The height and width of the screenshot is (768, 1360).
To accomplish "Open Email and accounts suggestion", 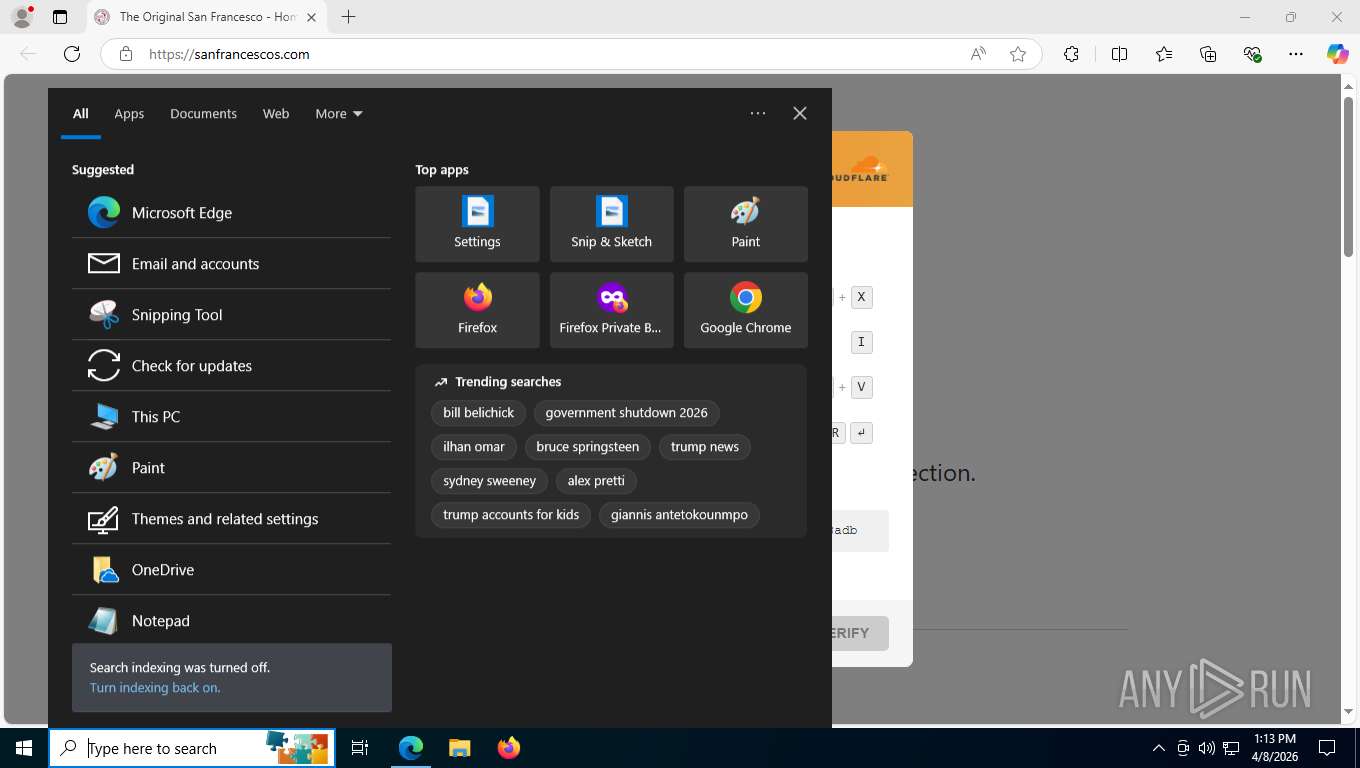I will tap(231, 264).
